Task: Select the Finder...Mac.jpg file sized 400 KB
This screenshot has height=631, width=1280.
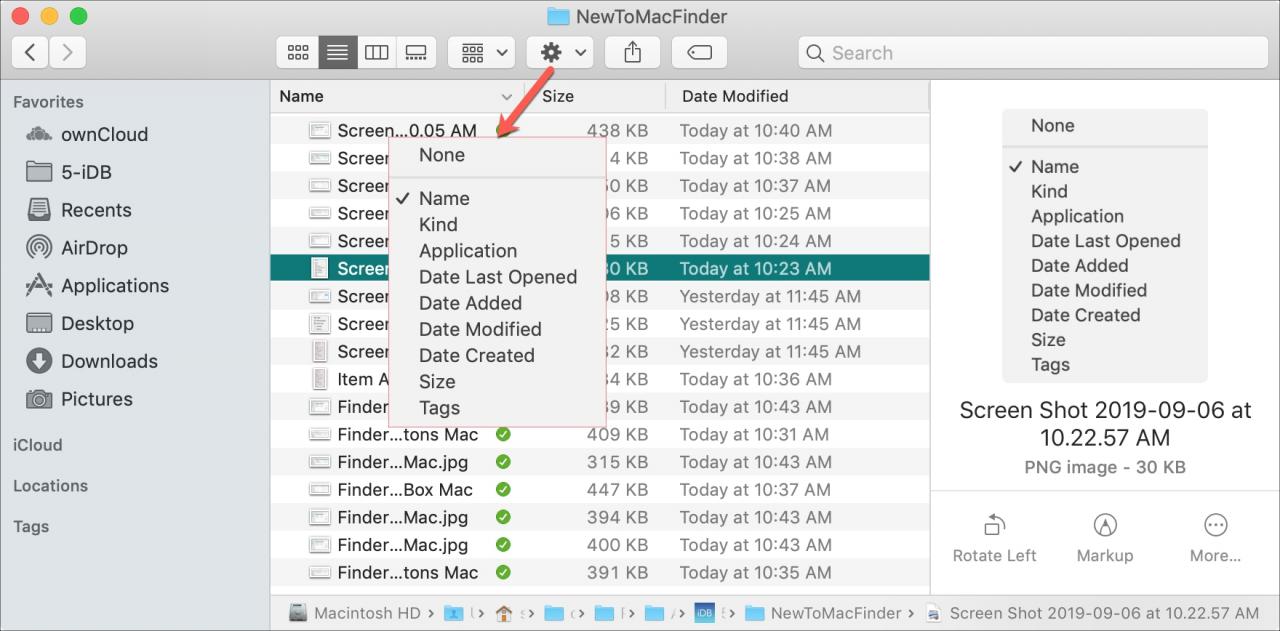Action: click(x=600, y=545)
